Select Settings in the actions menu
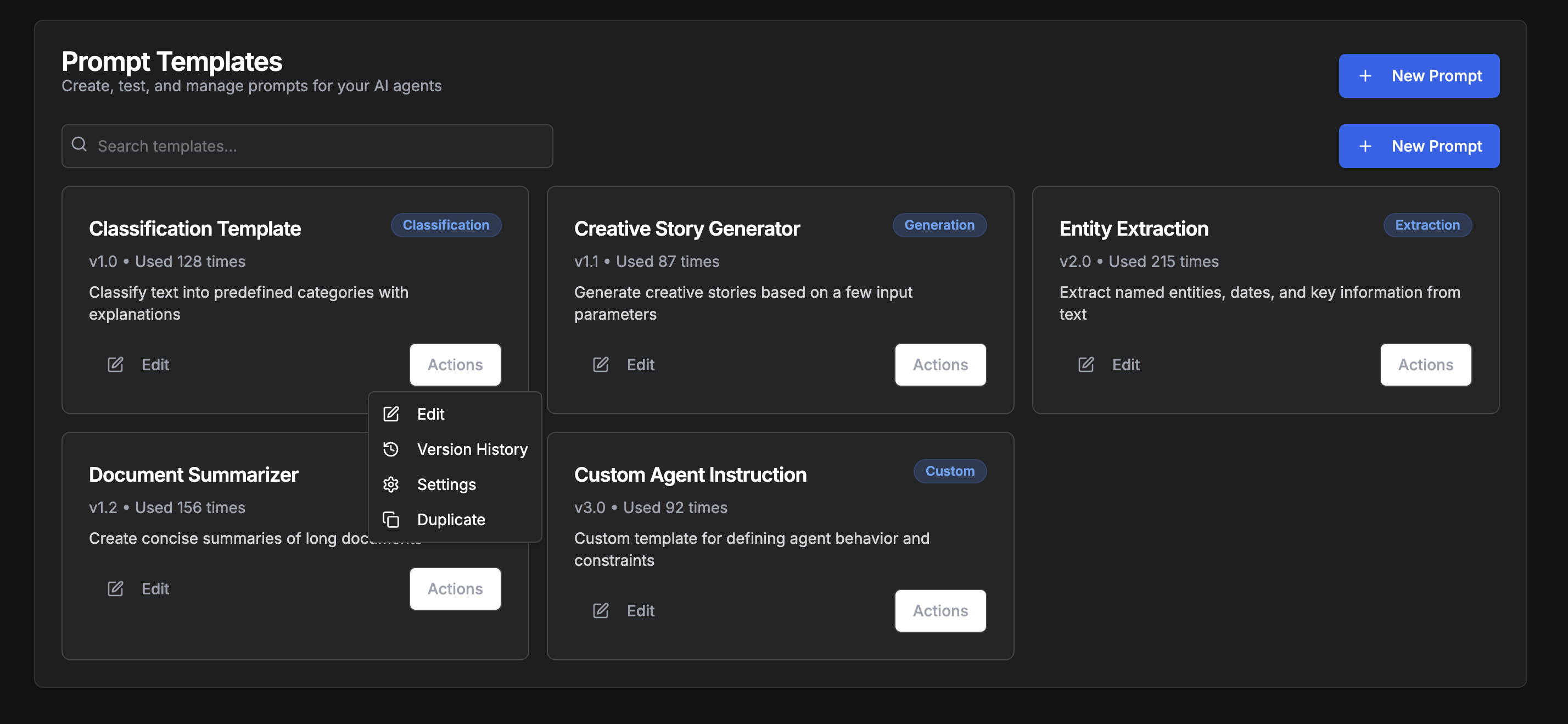The image size is (1568, 724). click(x=446, y=484)
